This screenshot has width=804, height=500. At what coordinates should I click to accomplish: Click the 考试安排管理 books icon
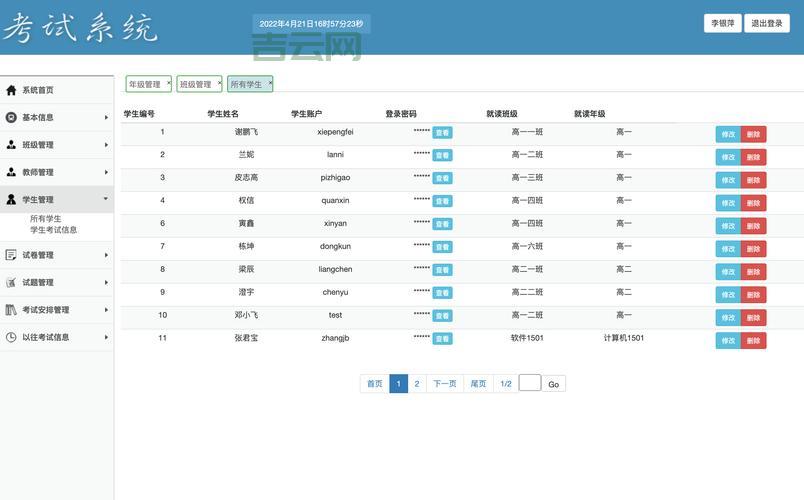tap(11, 310)
